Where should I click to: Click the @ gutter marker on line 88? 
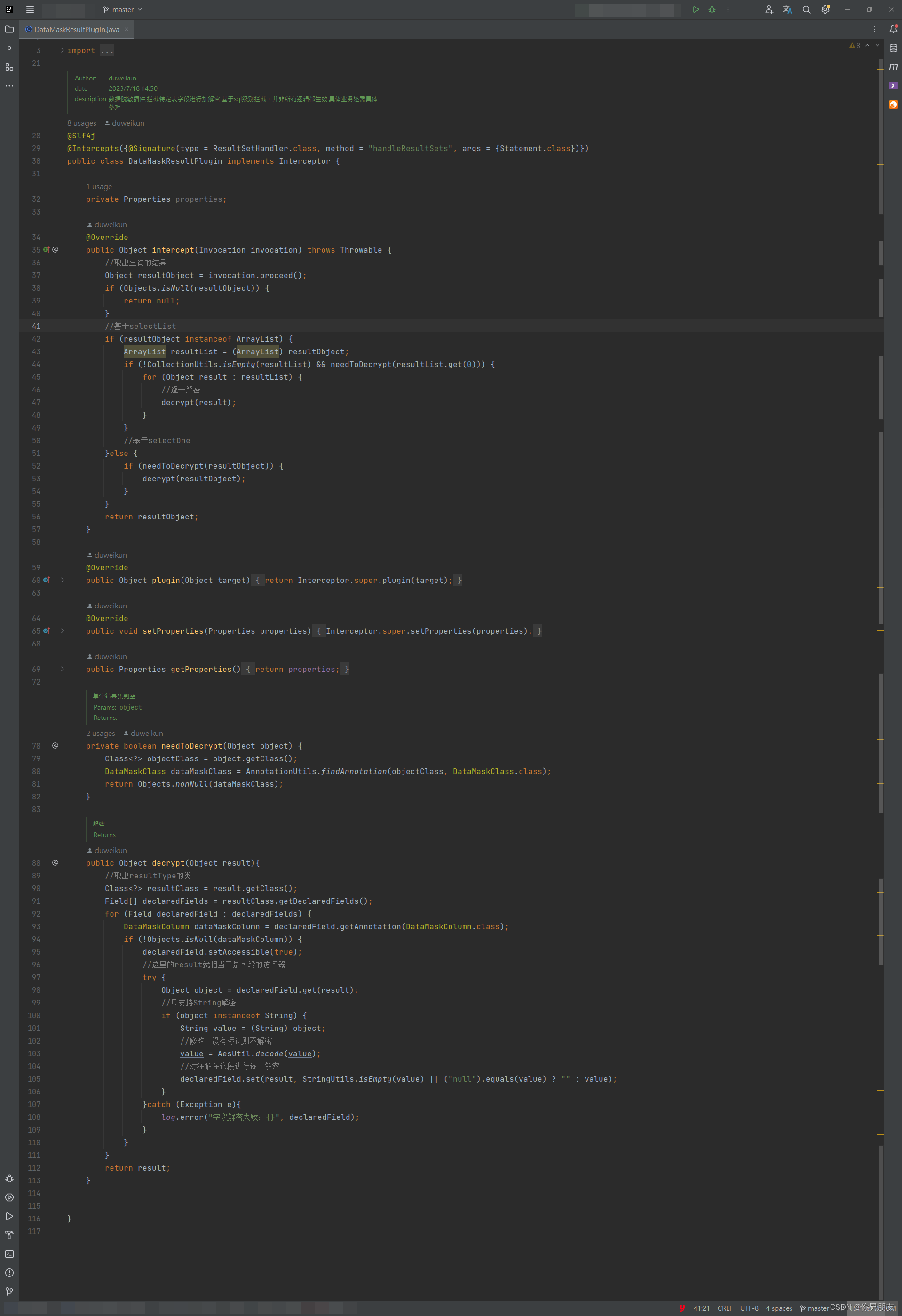(x=55, y=862)
